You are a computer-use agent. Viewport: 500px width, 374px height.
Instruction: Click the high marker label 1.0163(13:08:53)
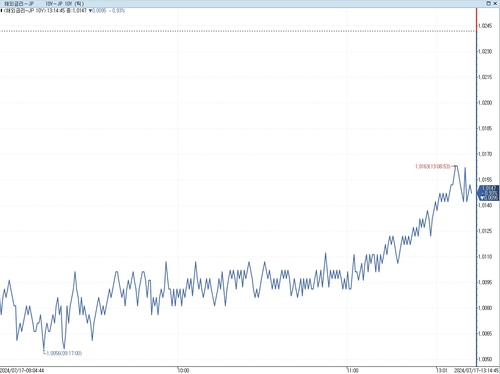(432, 166)
